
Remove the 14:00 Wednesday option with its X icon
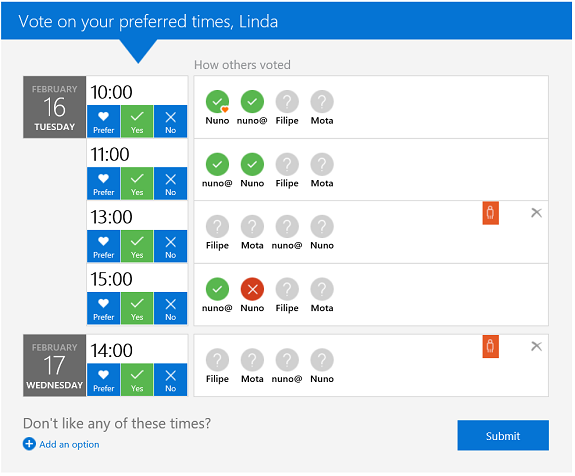tap(538, 347)
